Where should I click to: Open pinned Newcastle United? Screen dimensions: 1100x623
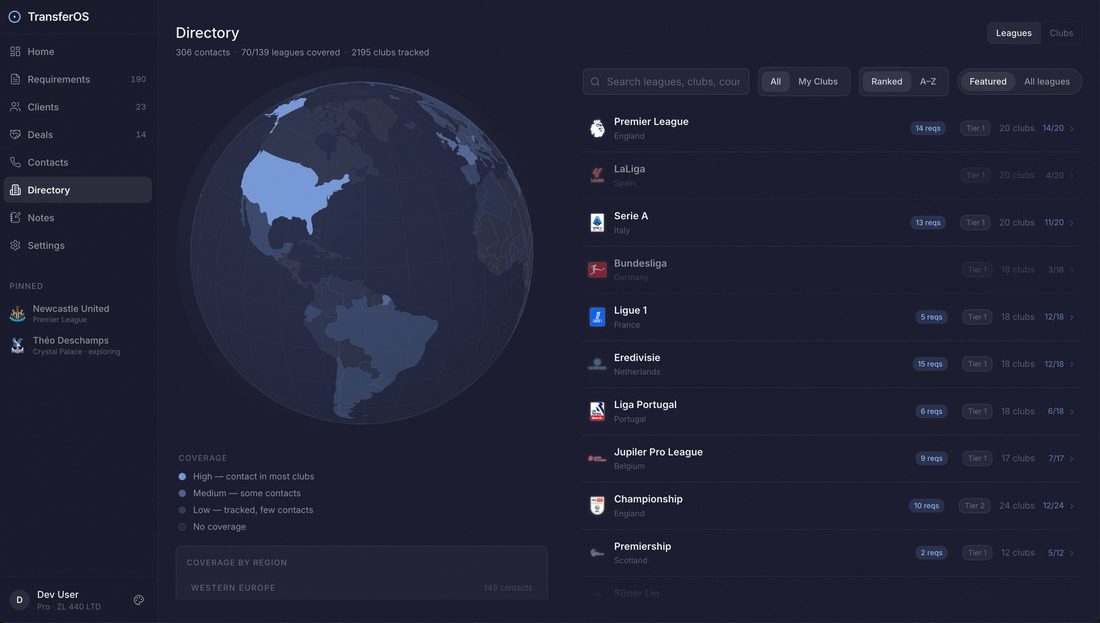pyautogui.click(x=78, y=314)
